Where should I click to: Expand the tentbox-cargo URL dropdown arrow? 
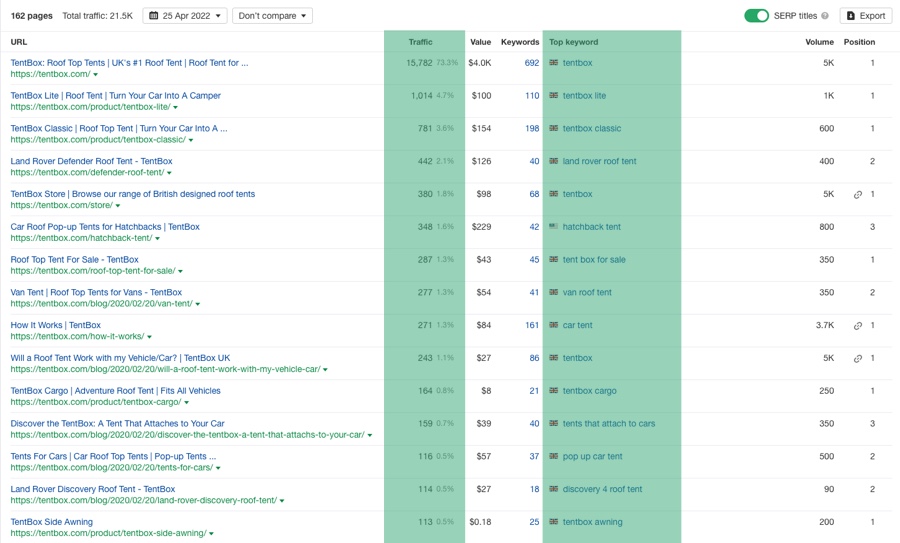pos(187,402)
